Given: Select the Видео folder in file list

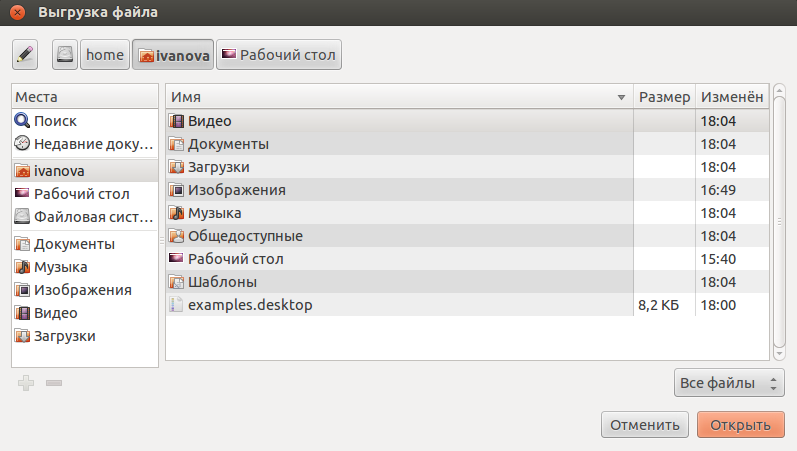Looking at the screenshot, I should [210, 121].
